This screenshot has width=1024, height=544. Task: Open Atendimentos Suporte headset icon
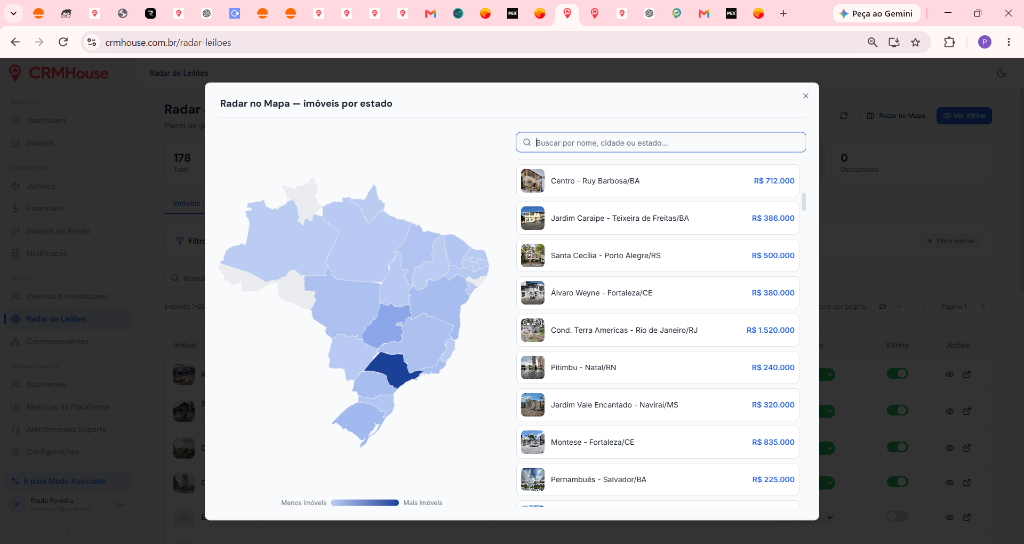click(16, 429)
